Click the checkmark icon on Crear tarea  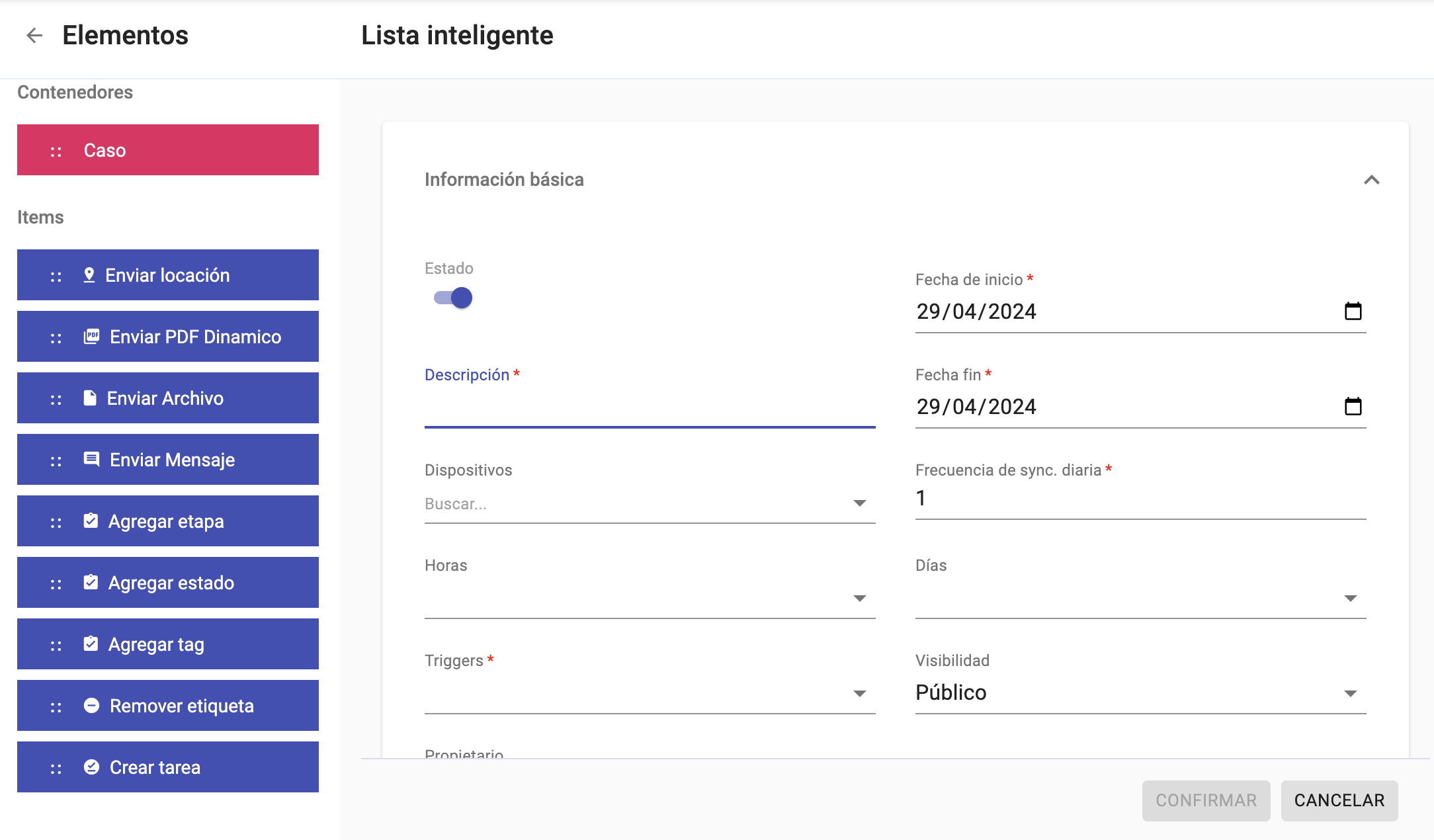[x=91, y=767]
